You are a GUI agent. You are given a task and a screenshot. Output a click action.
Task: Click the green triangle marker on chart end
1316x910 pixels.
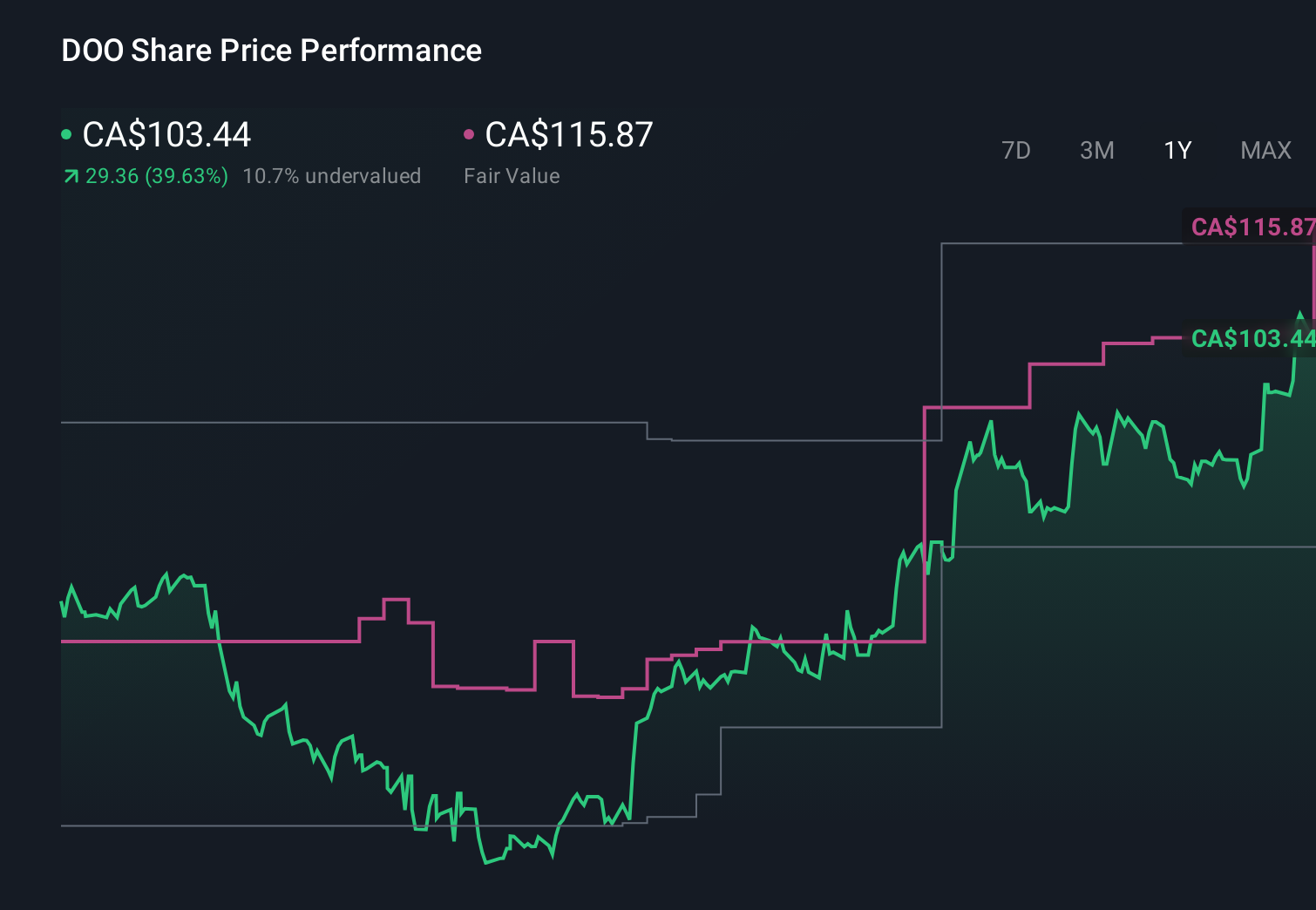(x=1299, y=314)
